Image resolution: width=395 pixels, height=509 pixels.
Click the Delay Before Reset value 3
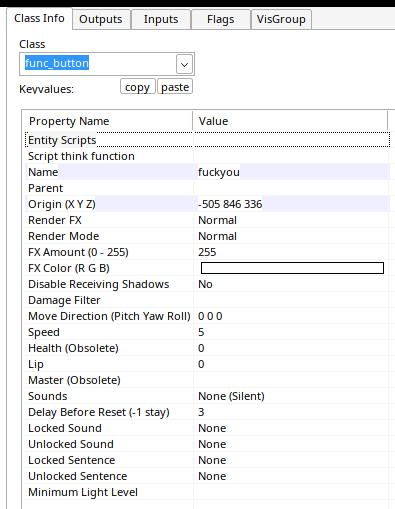(x=201, y=412)
